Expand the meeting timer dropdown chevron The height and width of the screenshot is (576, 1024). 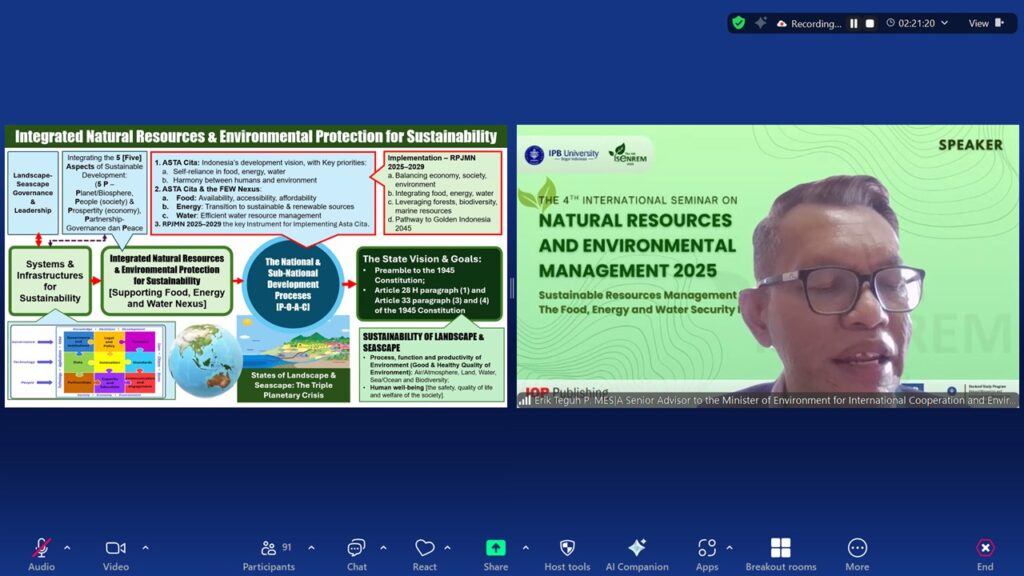[x=946, y=23]
